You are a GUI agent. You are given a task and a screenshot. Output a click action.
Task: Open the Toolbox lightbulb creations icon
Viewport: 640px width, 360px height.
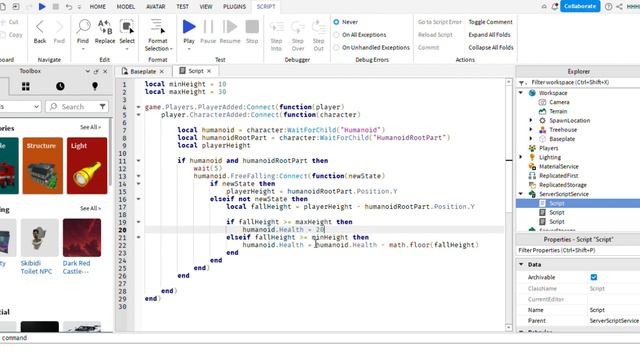(x=95, y=86)
